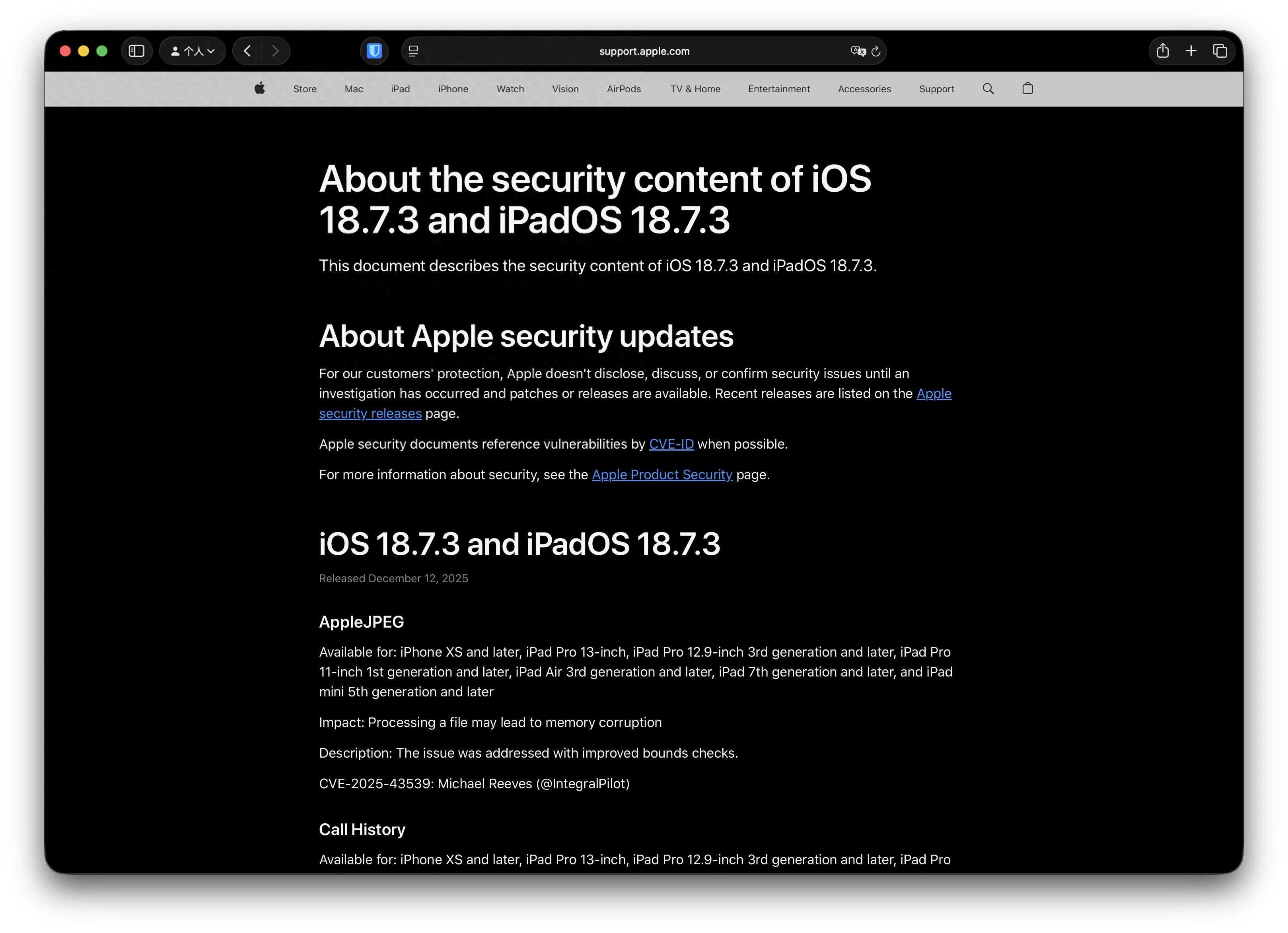Viewport: 1288px width, 933px height.
Task: Open the shopping bag
Action: [x=1027, y=89]
